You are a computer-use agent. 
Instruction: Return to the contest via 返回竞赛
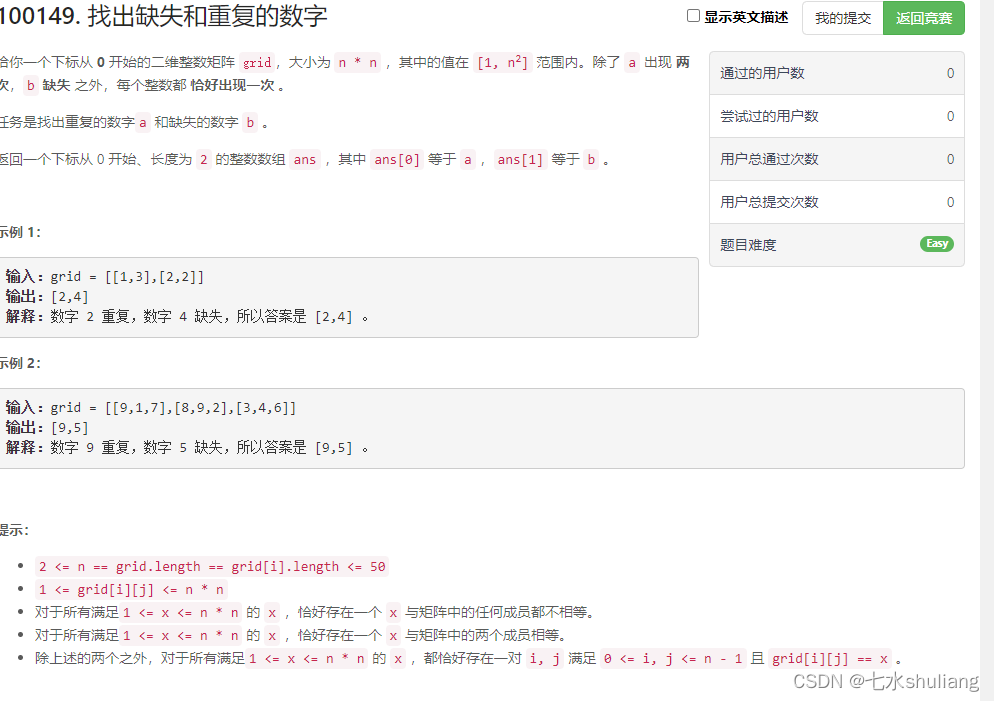922,18
